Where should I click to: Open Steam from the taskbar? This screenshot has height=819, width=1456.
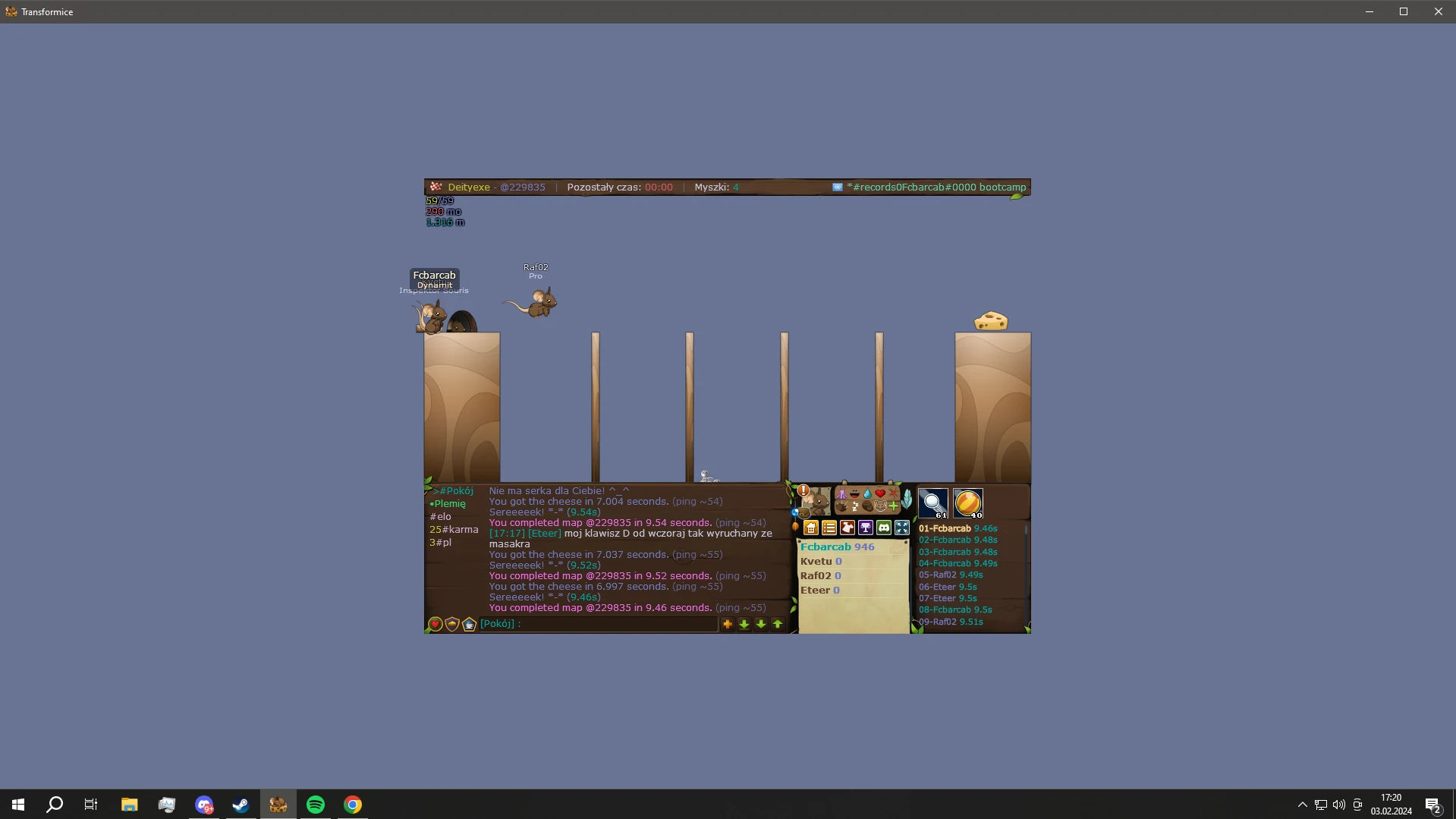point(241,805)
